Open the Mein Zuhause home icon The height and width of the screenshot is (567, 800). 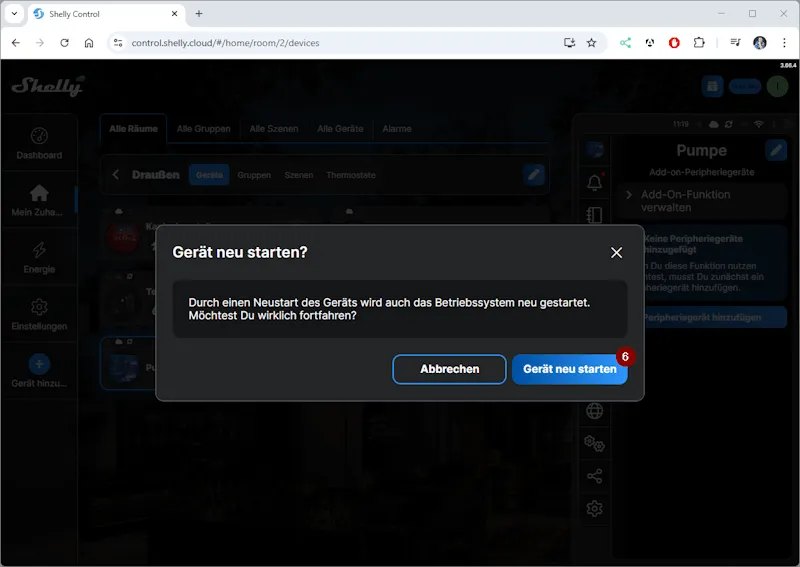tap(39, 193)
